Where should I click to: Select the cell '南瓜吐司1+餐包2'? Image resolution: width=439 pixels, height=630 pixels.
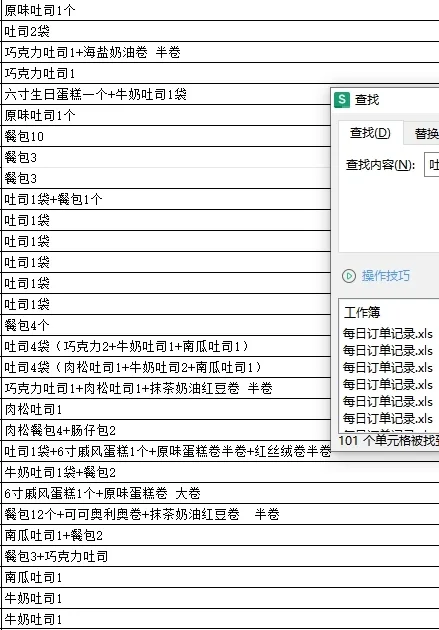[x=220, y=535]
